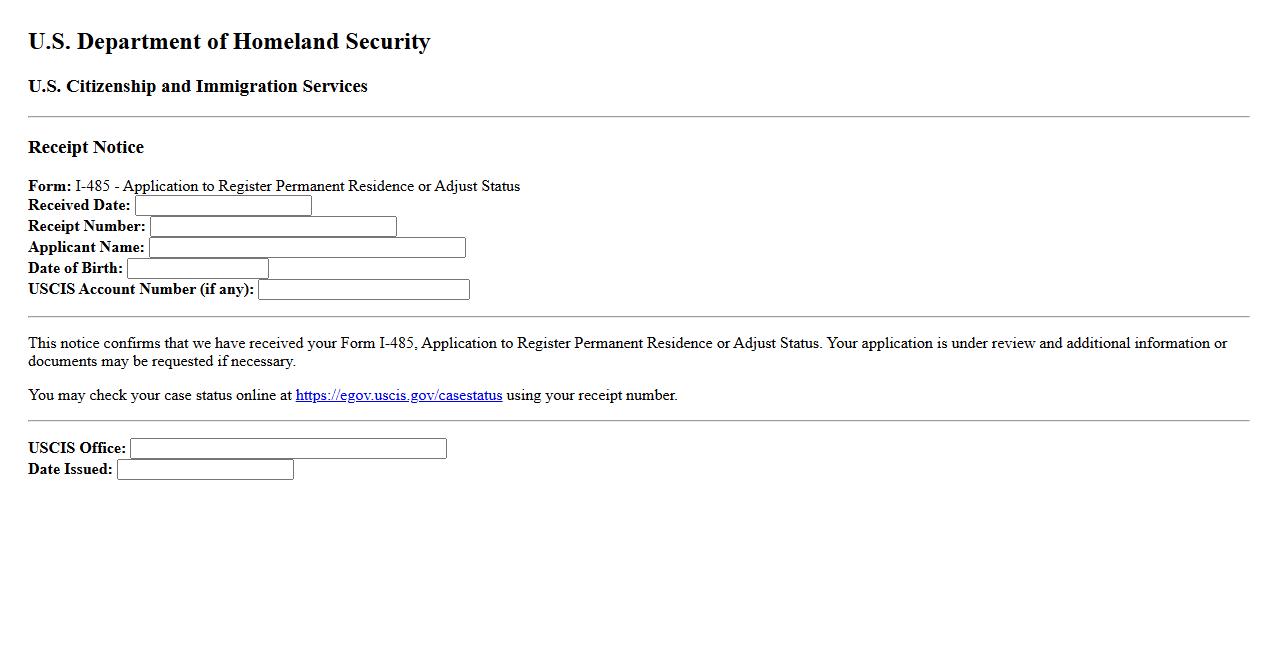Click the "Date of Birth:" label

(75, 269)
